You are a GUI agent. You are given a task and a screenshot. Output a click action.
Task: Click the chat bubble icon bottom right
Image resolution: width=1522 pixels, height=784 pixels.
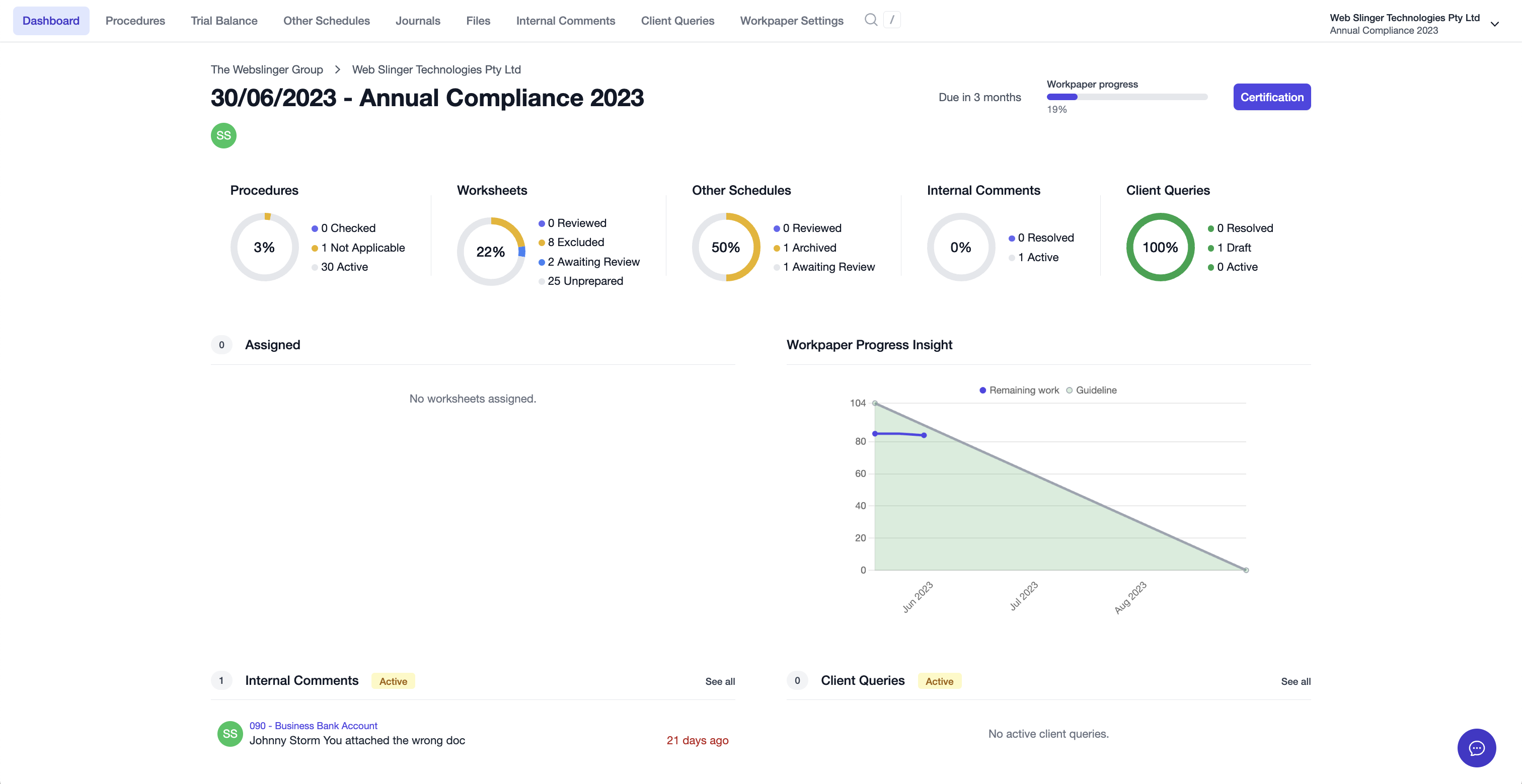click(1477, 748)
